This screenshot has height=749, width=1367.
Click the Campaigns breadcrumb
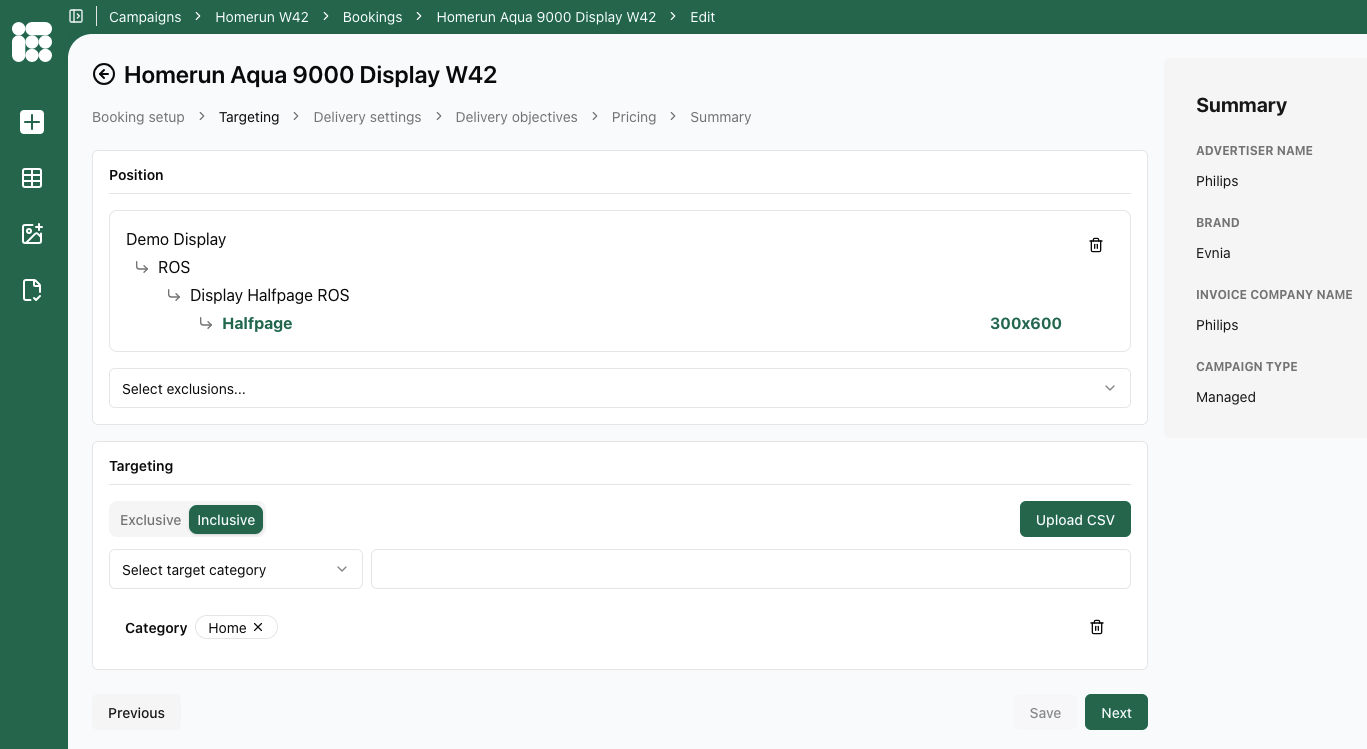click(145, 17)
